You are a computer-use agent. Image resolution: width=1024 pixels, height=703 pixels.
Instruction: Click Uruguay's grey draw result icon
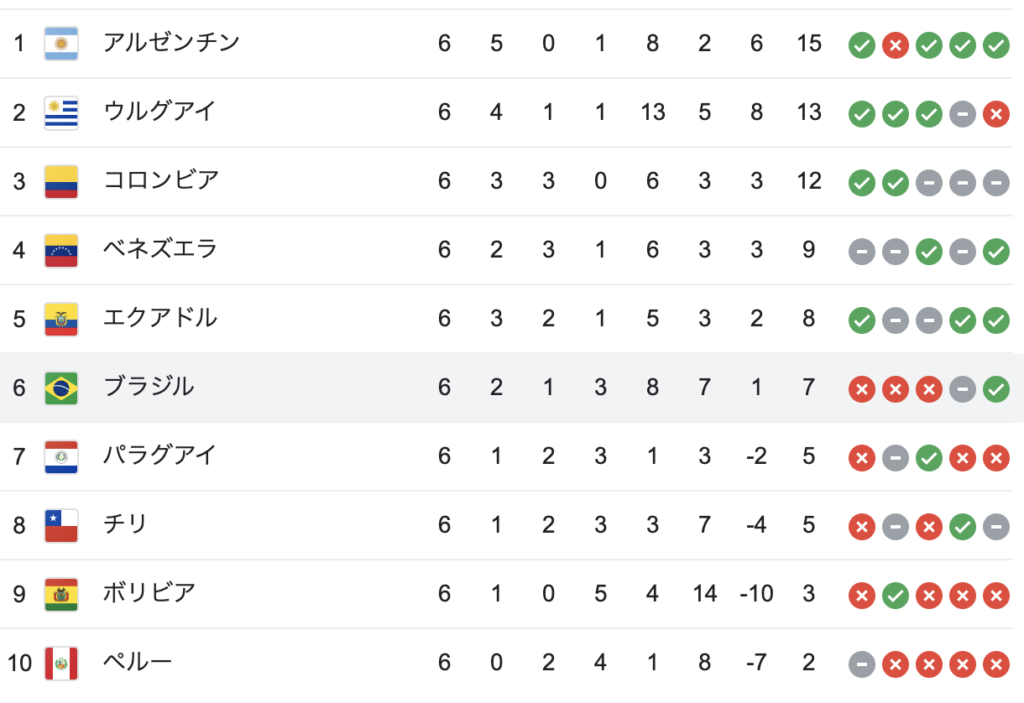[963, 114]
